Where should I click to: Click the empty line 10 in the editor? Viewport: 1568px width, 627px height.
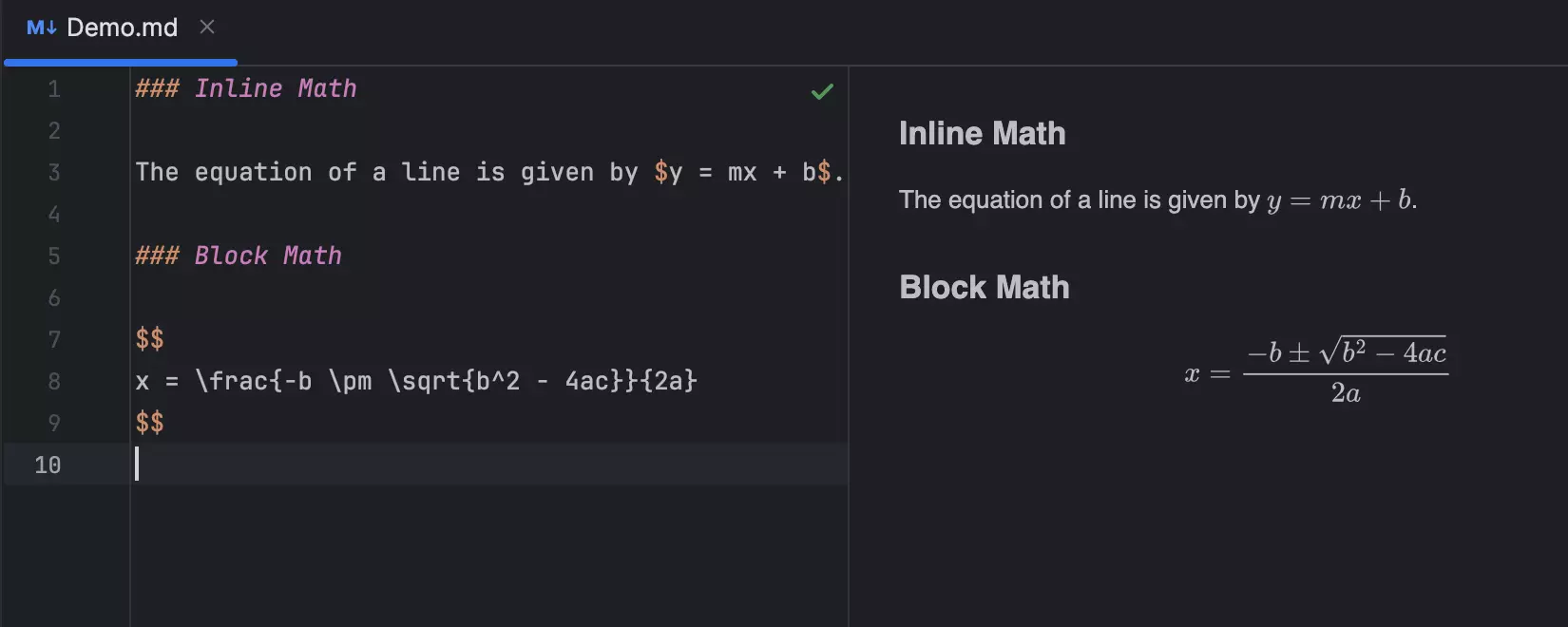(475, 465)
